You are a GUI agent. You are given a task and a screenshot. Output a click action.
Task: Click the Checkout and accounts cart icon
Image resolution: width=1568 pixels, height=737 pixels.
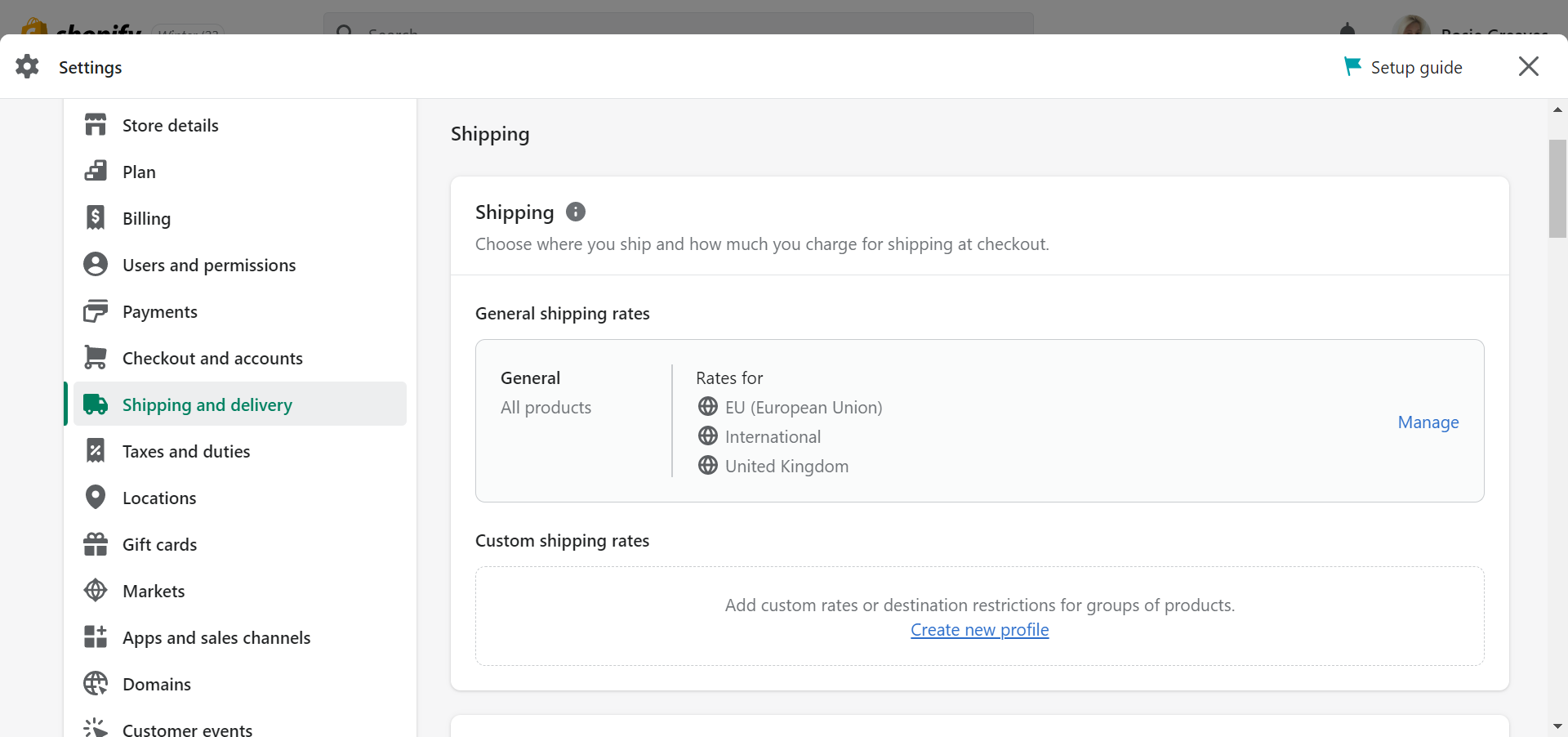click(x=94, y=357)
